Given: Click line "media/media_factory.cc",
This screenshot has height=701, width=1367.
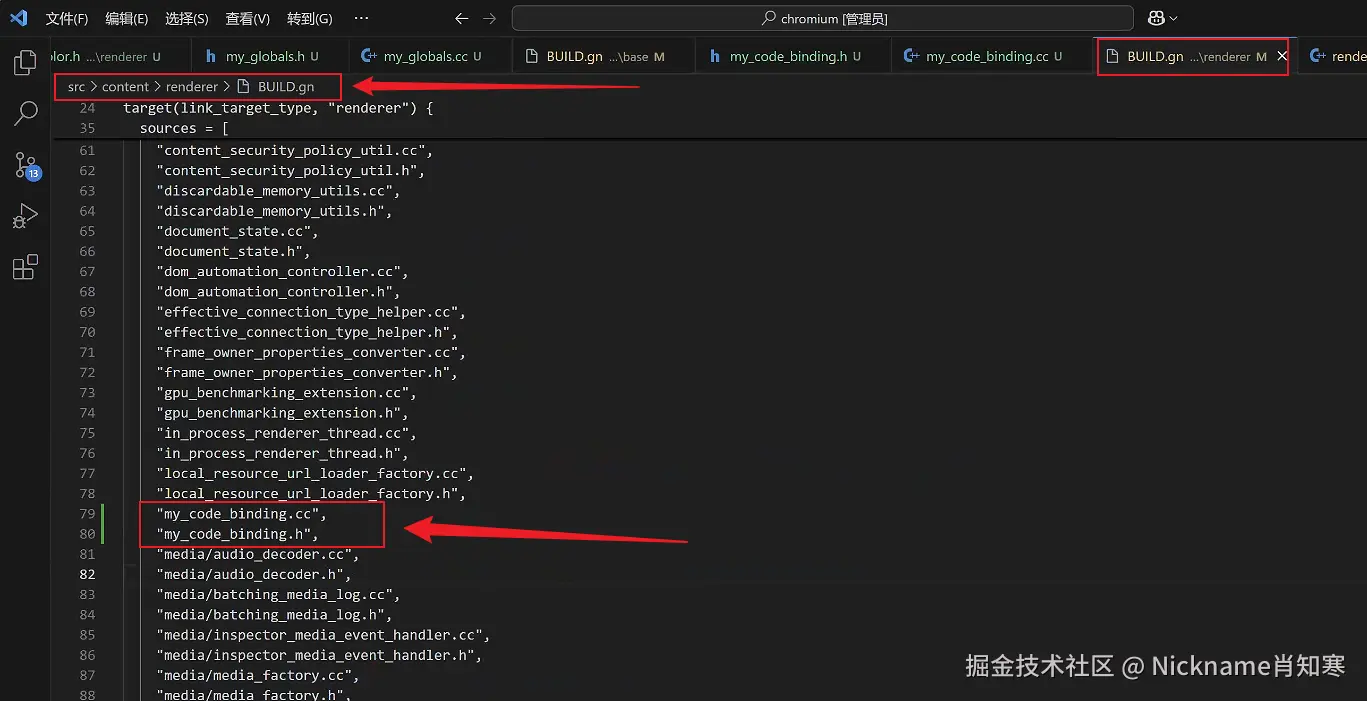Looking at the screenshot, I should (257, 675).
